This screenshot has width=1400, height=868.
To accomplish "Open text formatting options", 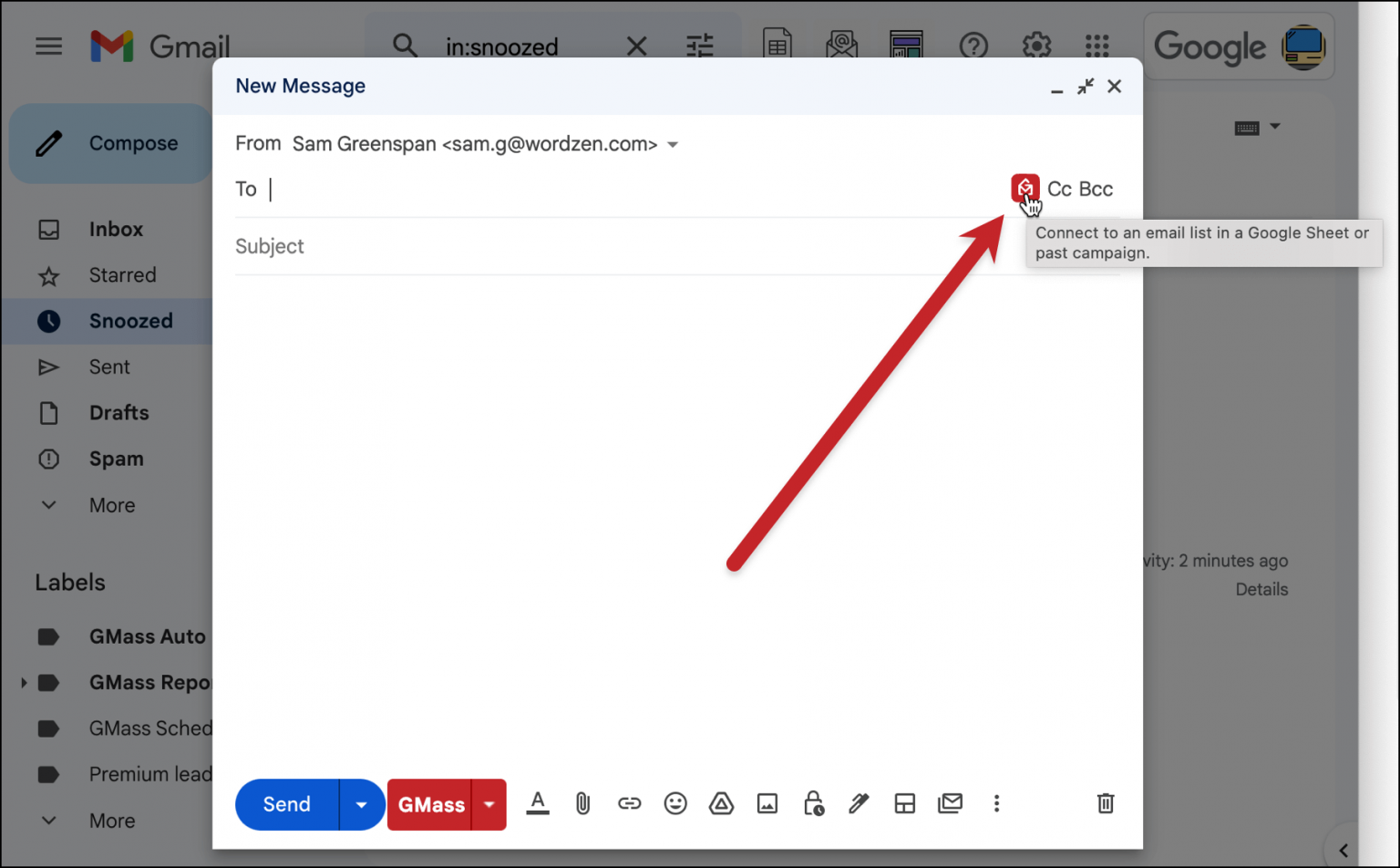I will click(538, 804).
